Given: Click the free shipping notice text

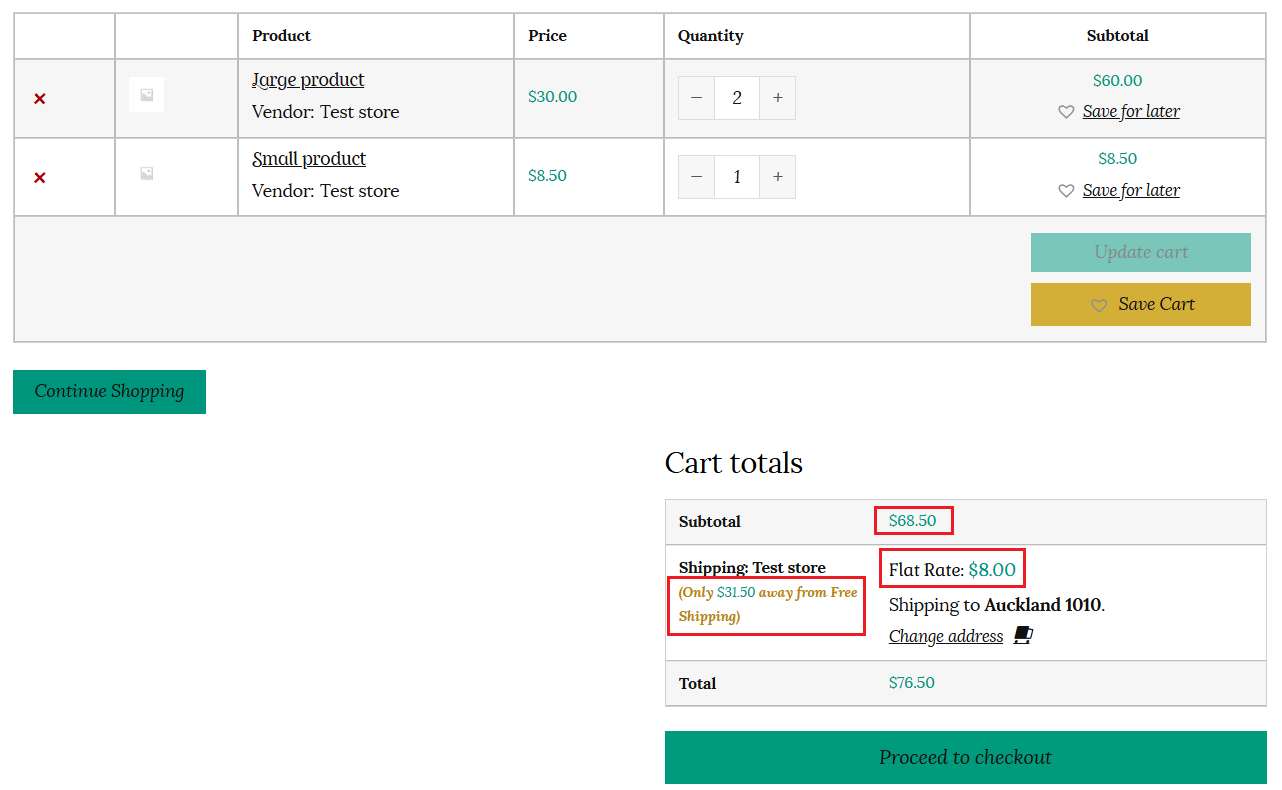Looking at the screenshot, I should click(x=768, y=604).
